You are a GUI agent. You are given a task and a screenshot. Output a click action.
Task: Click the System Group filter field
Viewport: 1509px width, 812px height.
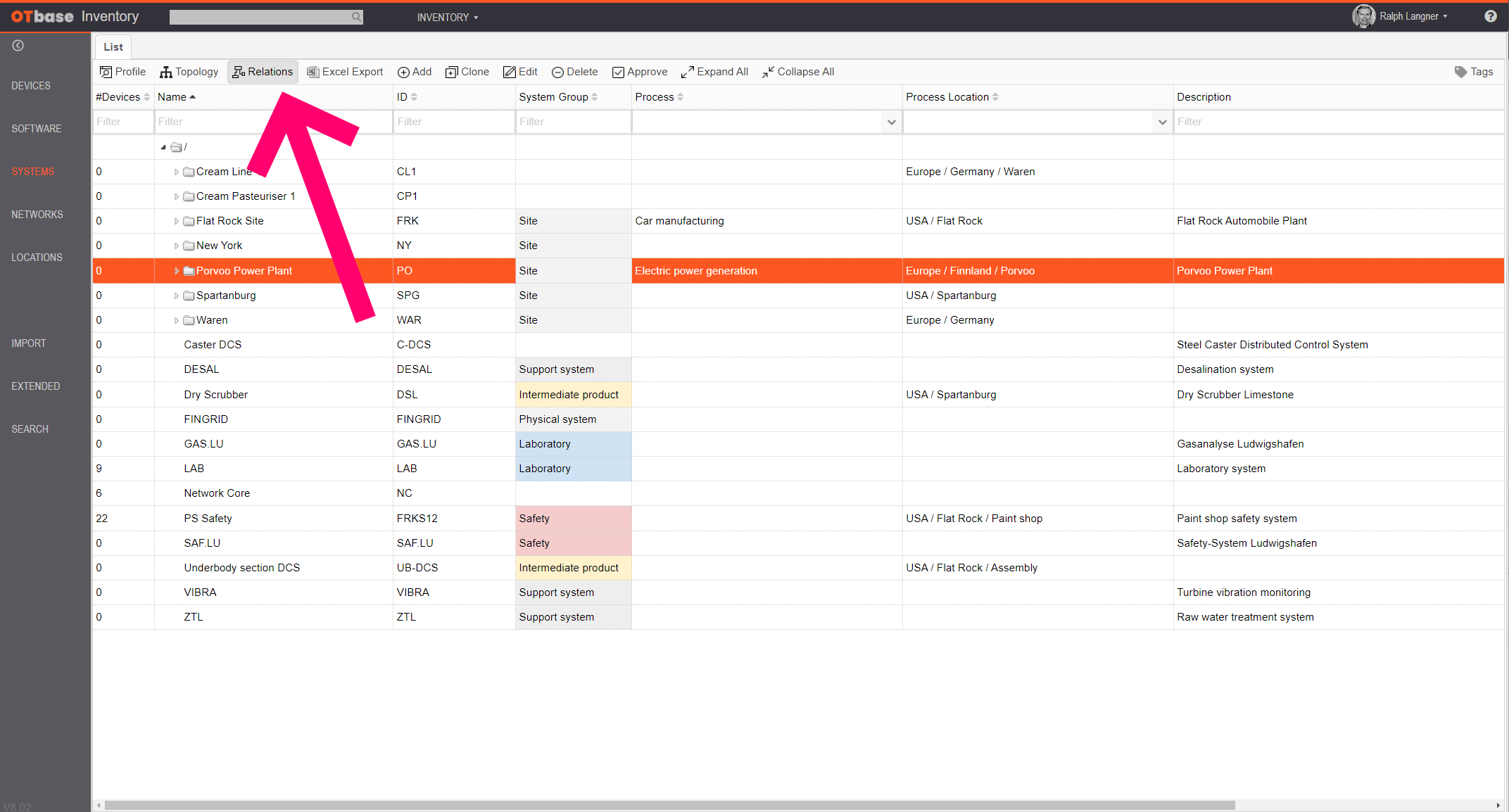coord(574,122)
